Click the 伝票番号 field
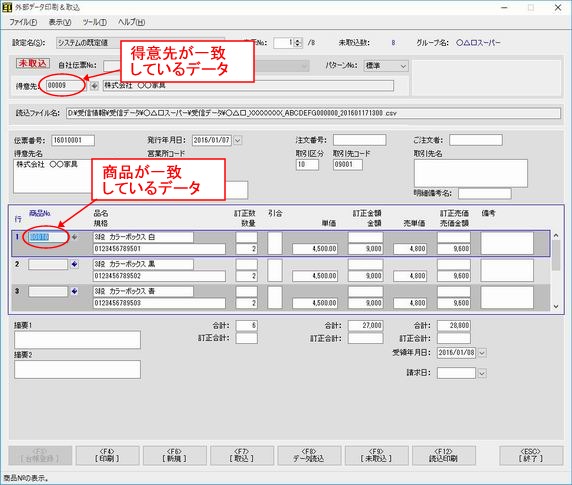This screenshot has width=572, height=485. click(x=73, y=140)
